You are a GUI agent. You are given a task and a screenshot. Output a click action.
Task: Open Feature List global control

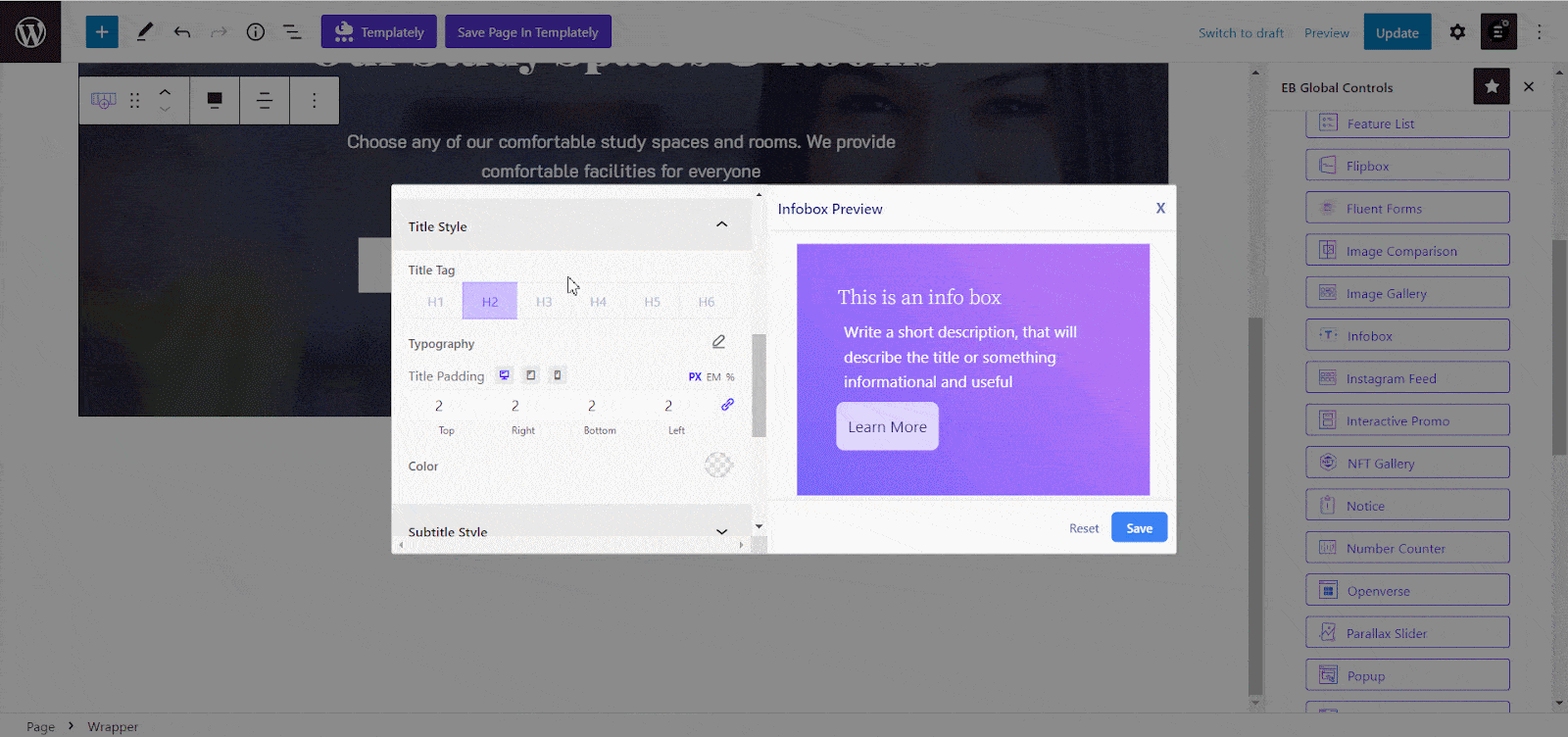pyautogui.click(x=1407, y=123)
